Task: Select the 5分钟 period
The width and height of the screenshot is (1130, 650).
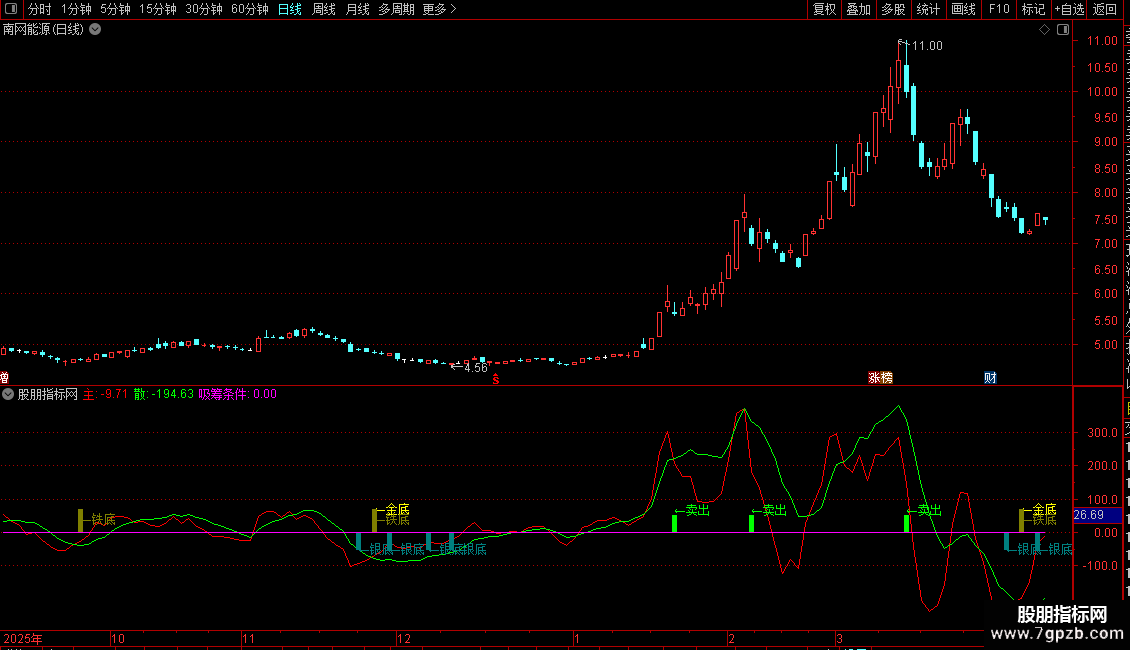Action: click(x=115, y=9)
